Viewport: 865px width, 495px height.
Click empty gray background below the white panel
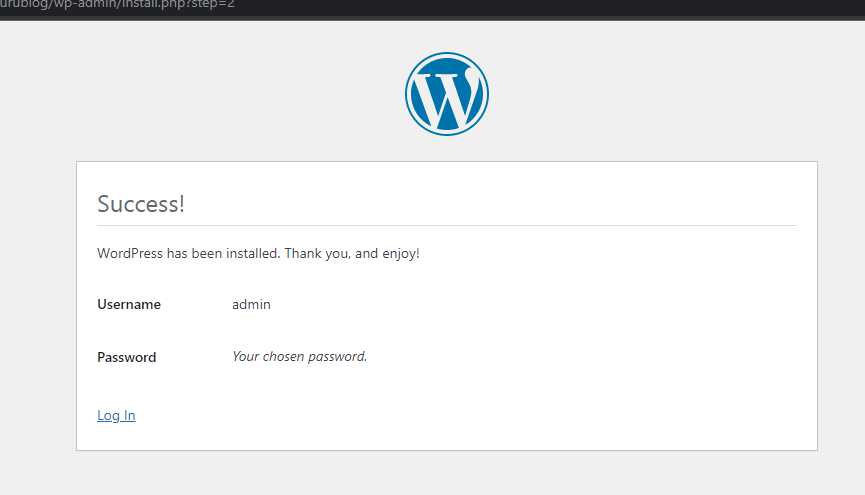(446, 474)
